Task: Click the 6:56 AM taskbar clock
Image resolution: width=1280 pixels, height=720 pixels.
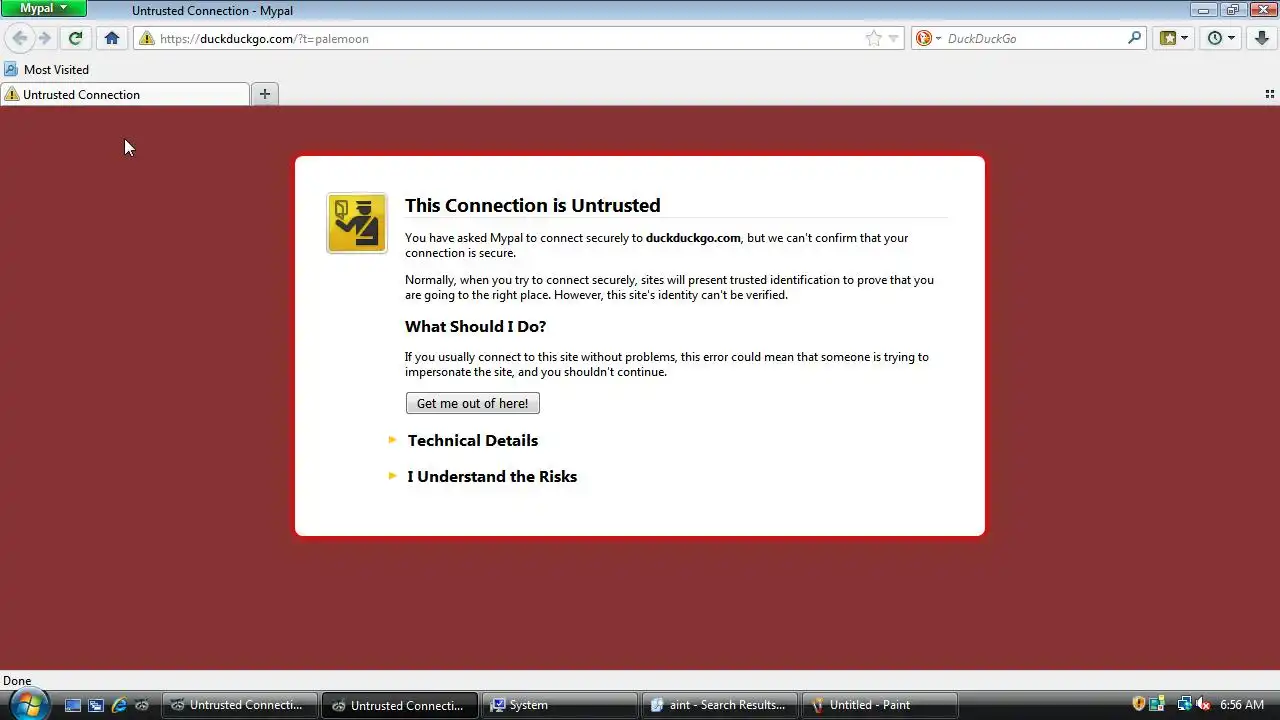Action: [1242, 705]
